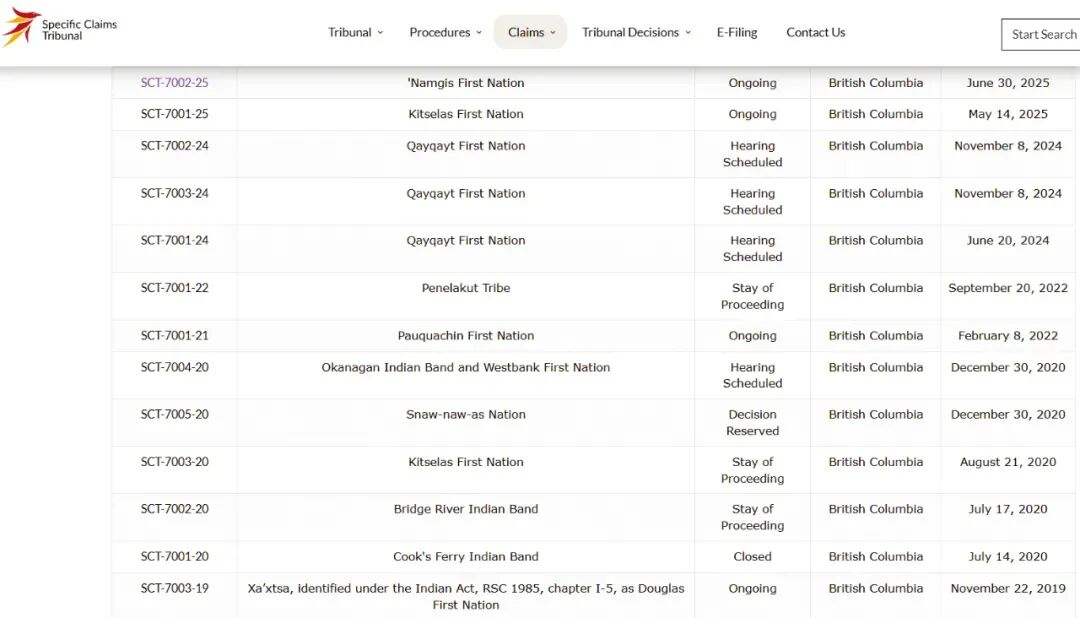Open claim SCT-7005-20 Snaw-naw-as
This screenshot has width=1080, height=618.
point(175,415)
